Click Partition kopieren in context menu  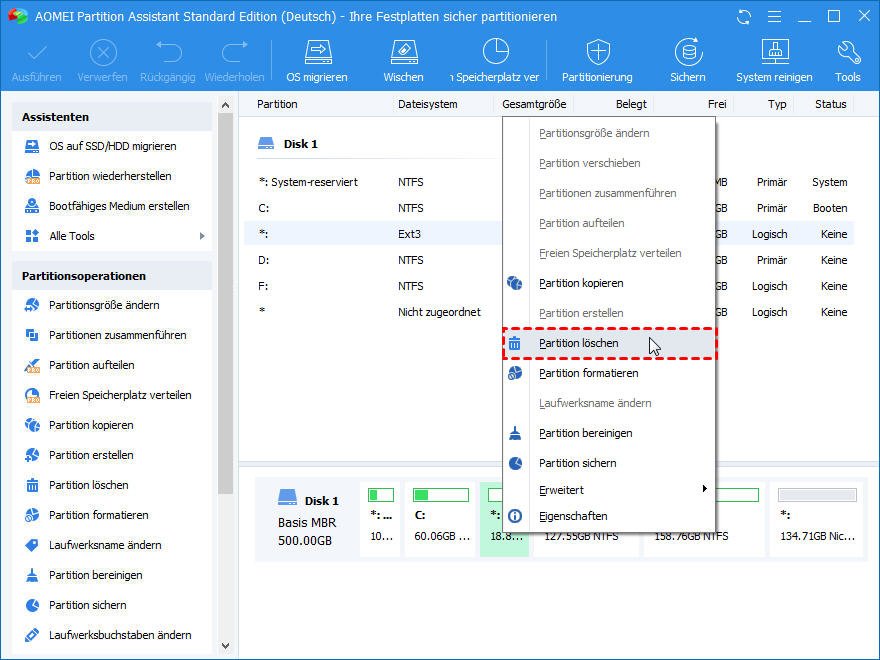coord(609,283)
